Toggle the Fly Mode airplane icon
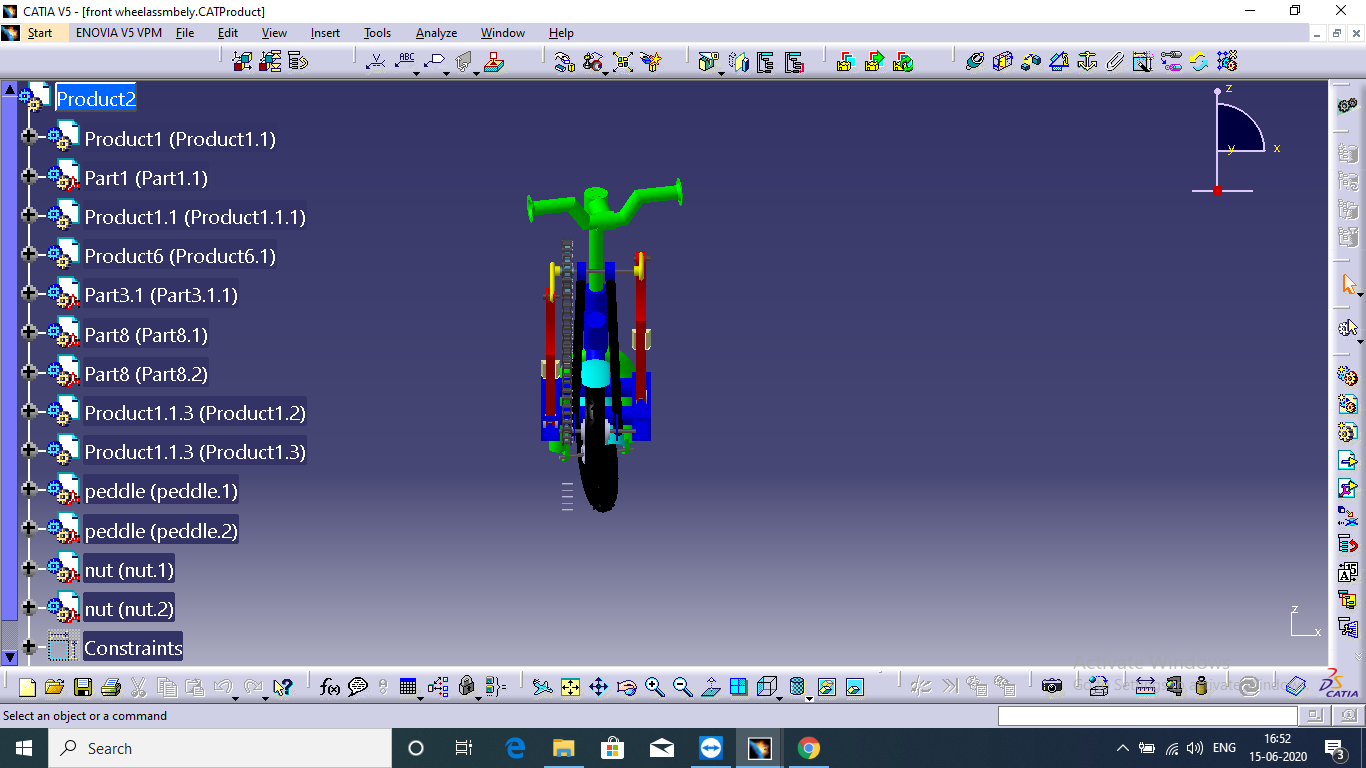 click(x=542, y=687)
